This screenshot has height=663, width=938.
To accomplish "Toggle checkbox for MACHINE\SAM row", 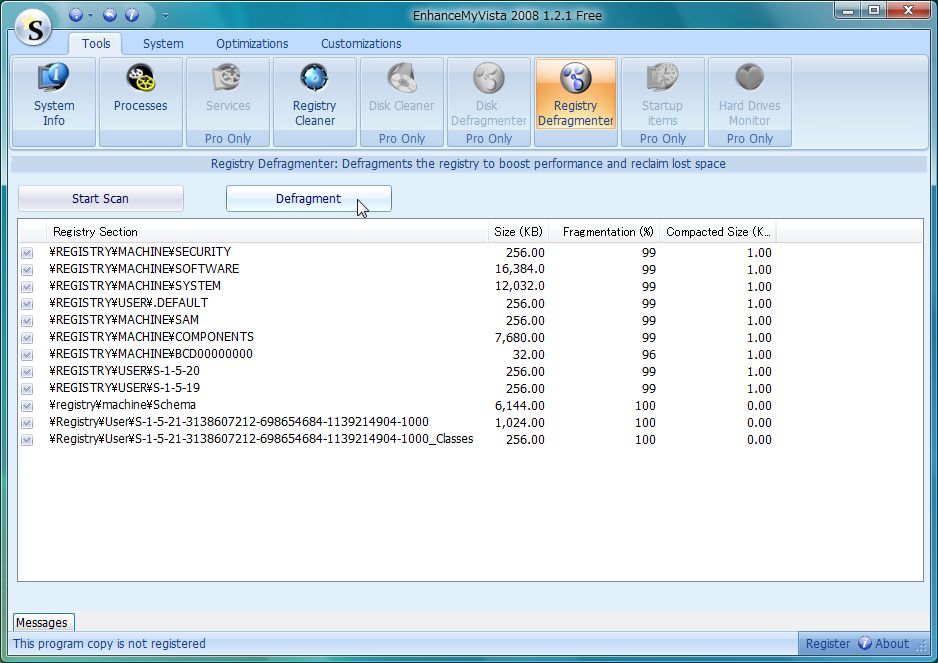I will tap(27, 320).
